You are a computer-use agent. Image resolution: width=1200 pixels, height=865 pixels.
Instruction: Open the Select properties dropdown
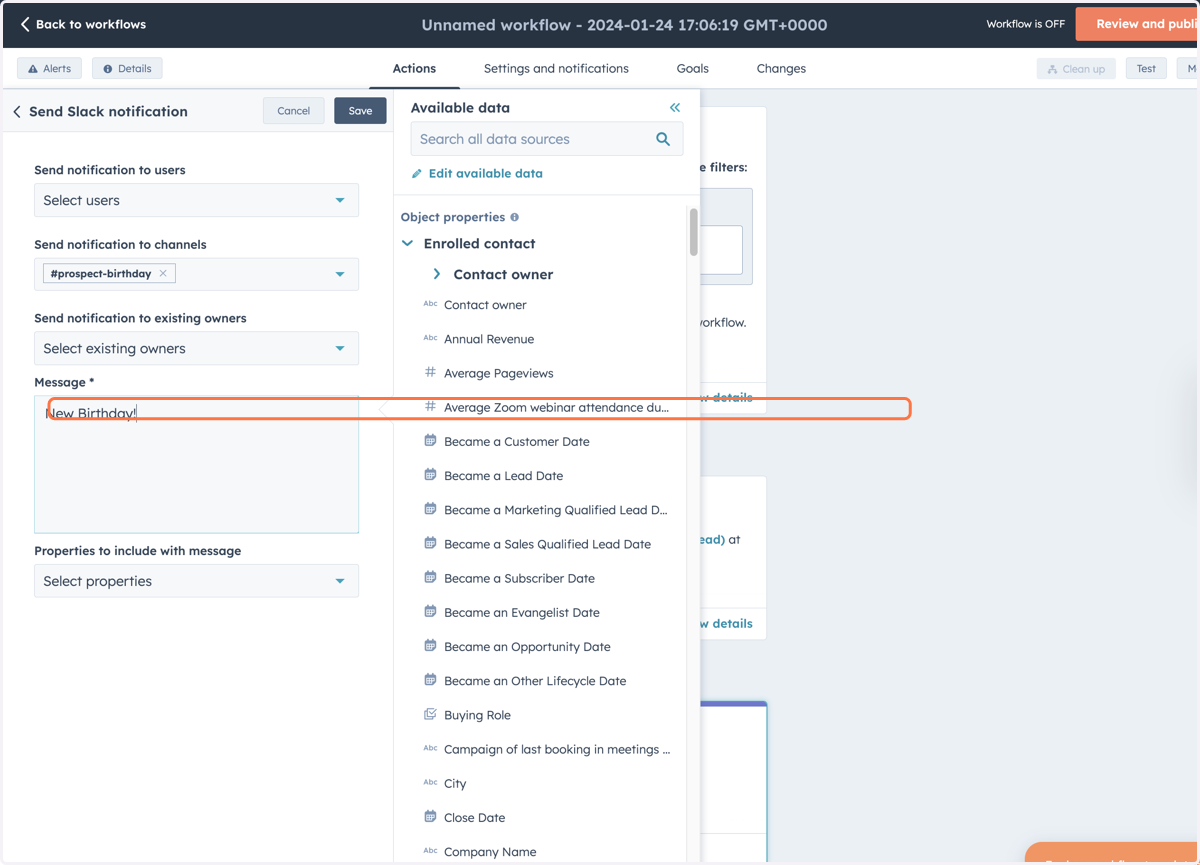(196, 581)
